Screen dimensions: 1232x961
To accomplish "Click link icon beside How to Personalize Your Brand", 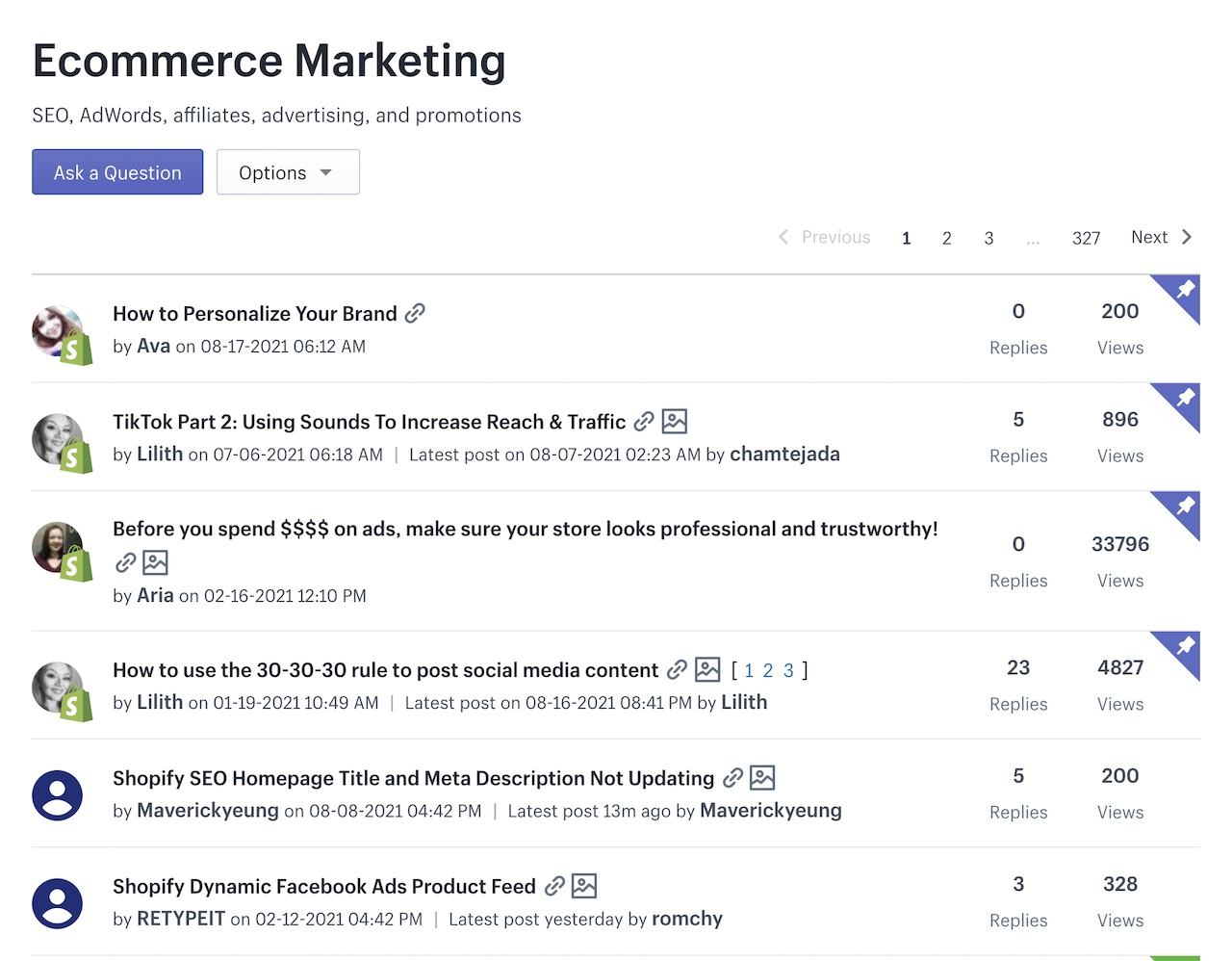I will [x=415, y=313].
